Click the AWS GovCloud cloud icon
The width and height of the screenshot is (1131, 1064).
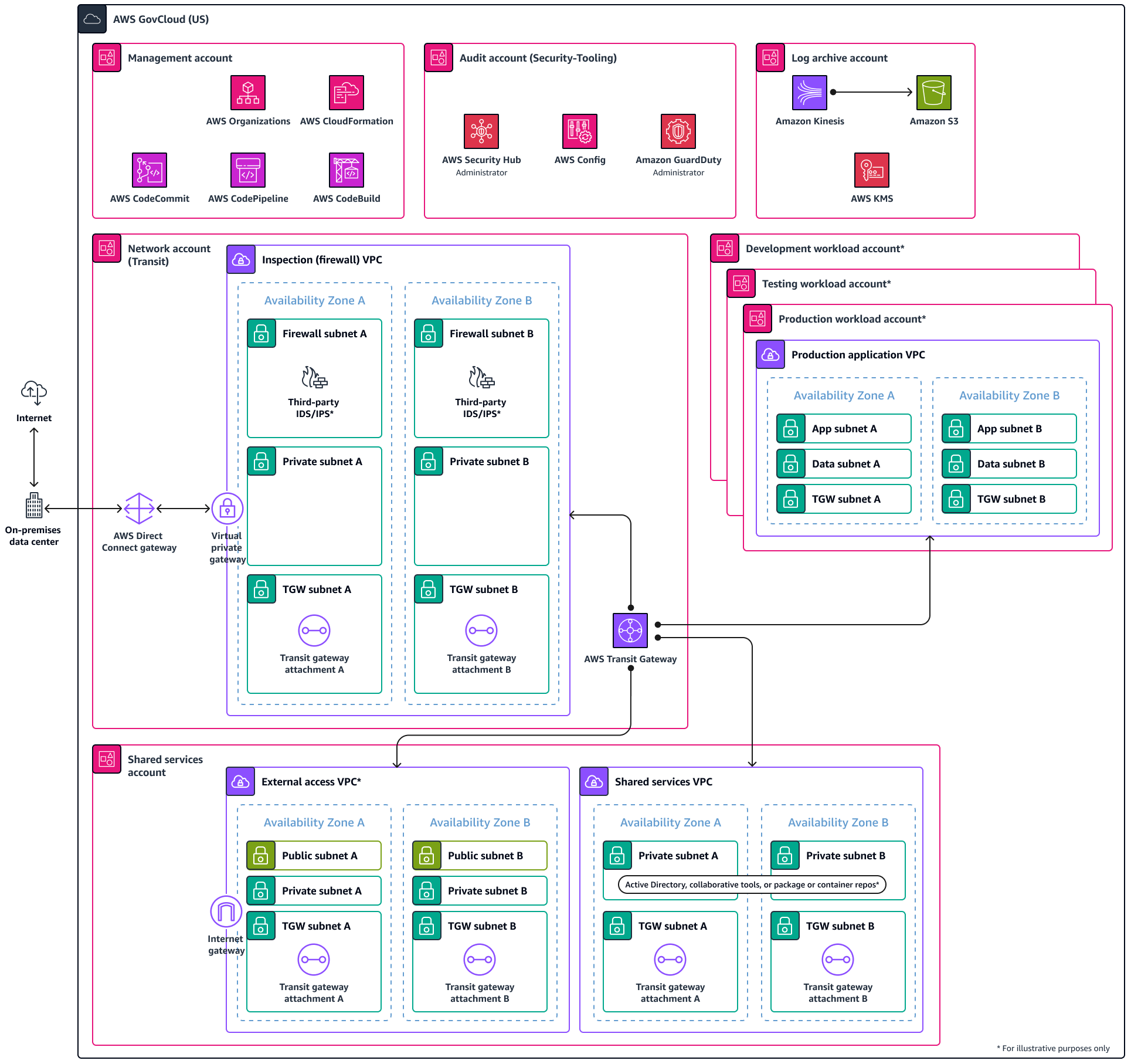click(92, 19)
